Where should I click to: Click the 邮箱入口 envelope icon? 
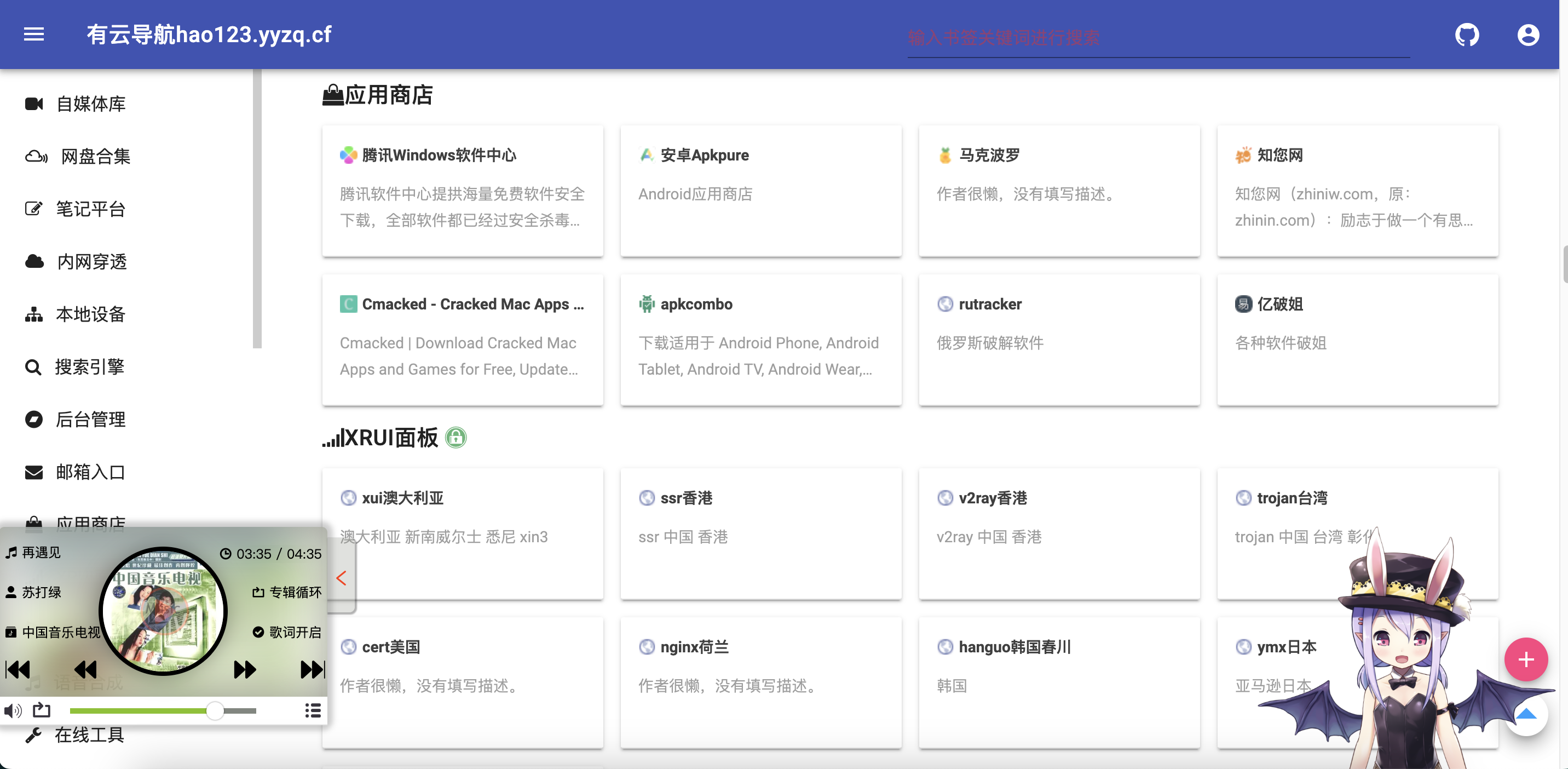(x=33, y=472)
